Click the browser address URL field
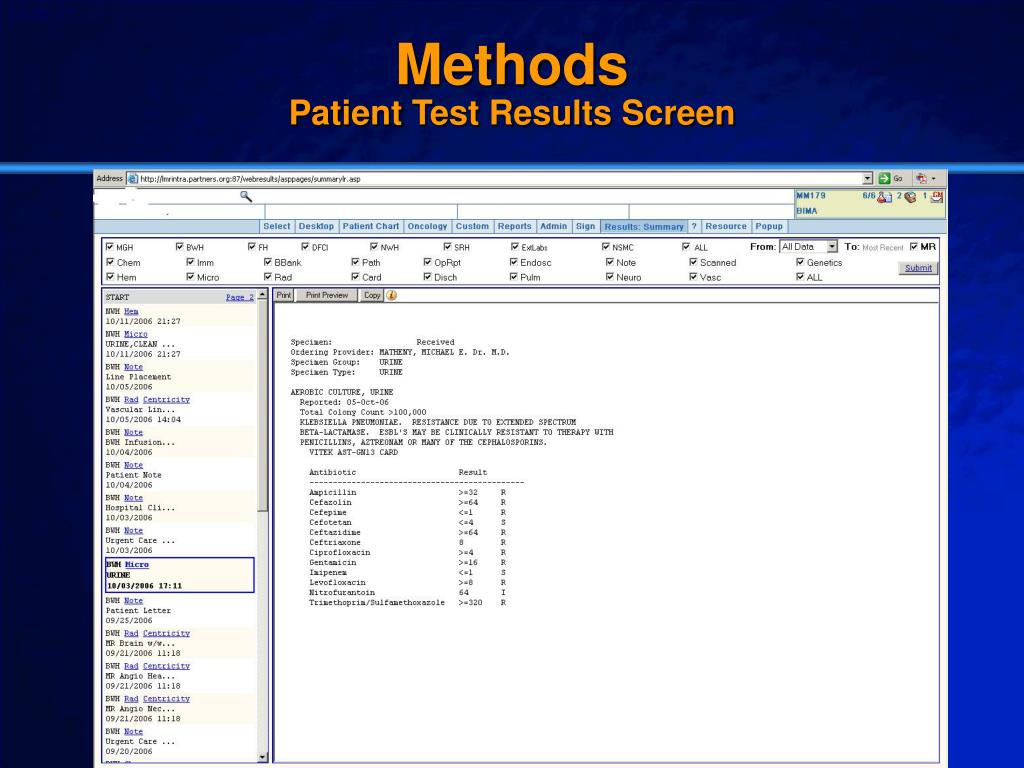 tap(500, 178)
